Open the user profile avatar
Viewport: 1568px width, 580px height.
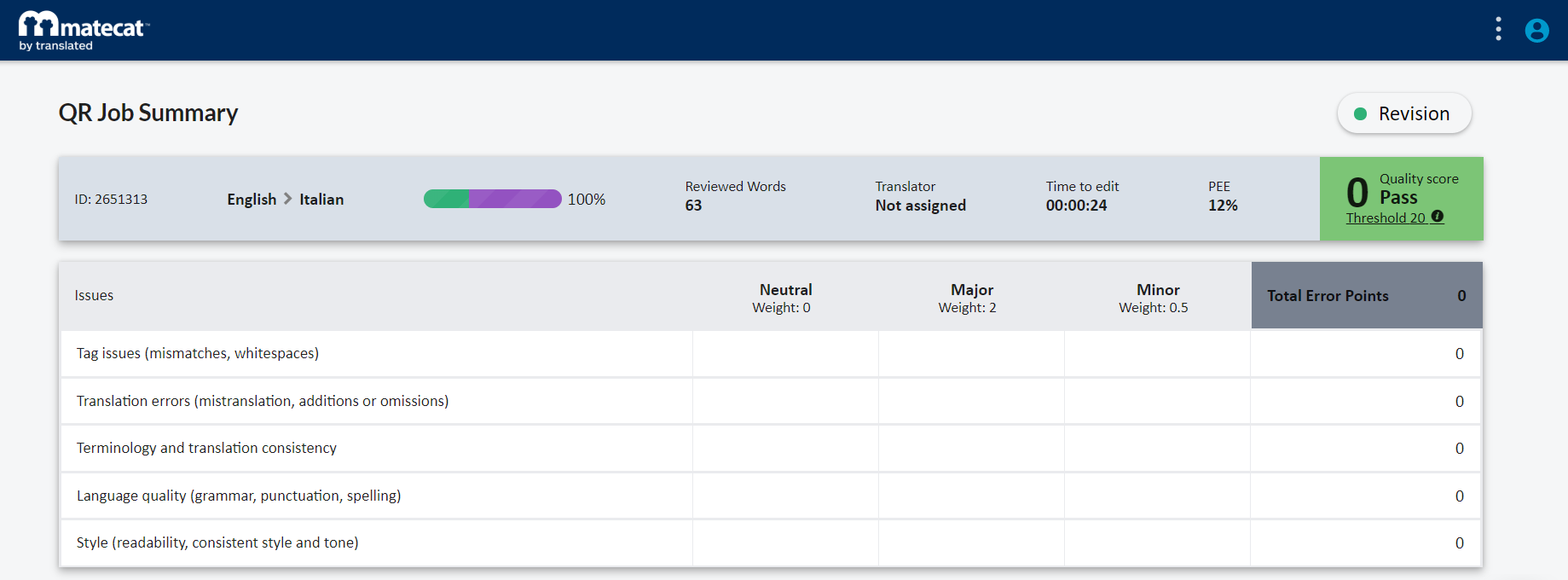point(1536,31)
